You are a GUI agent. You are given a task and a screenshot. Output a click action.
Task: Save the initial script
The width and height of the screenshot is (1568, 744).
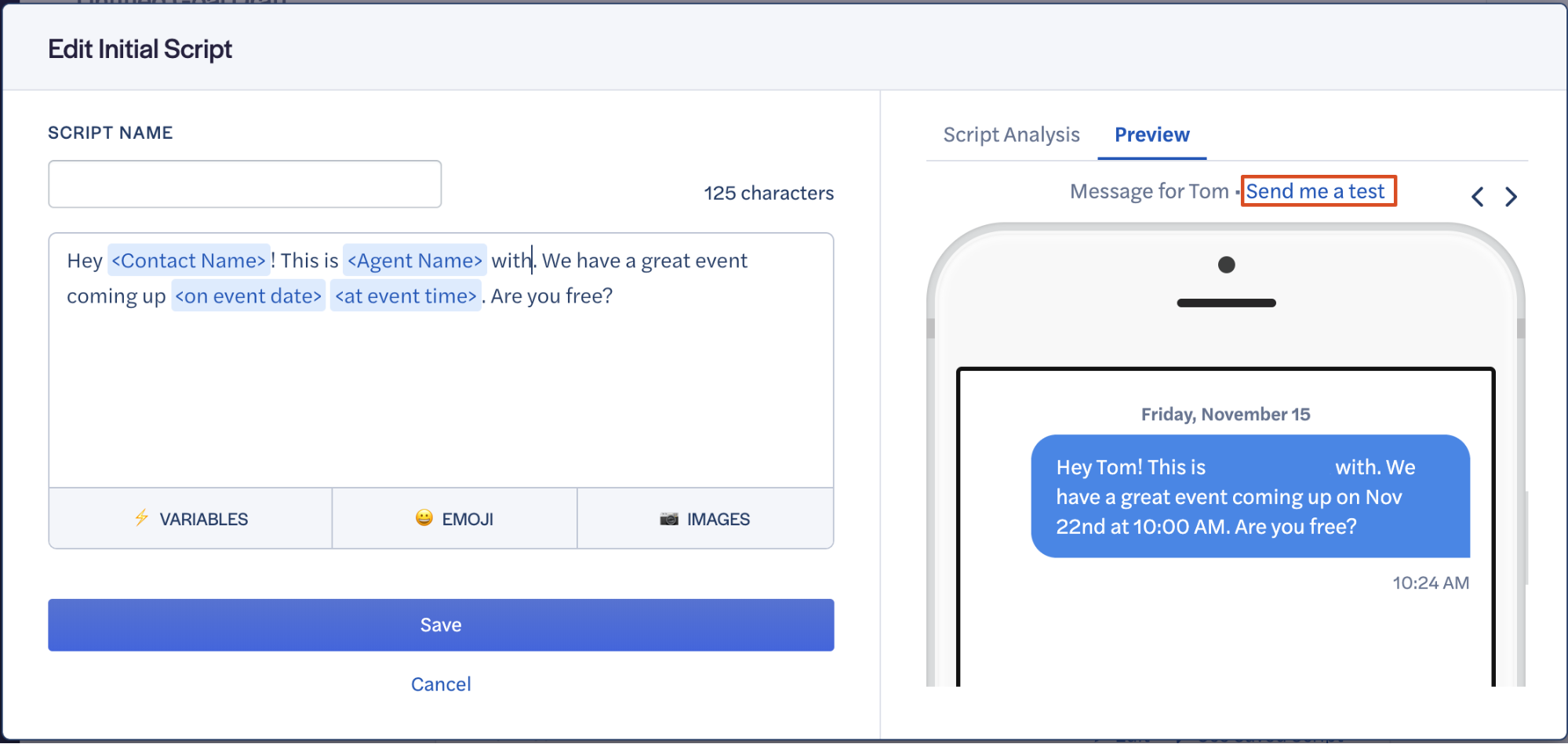[441, 625]
